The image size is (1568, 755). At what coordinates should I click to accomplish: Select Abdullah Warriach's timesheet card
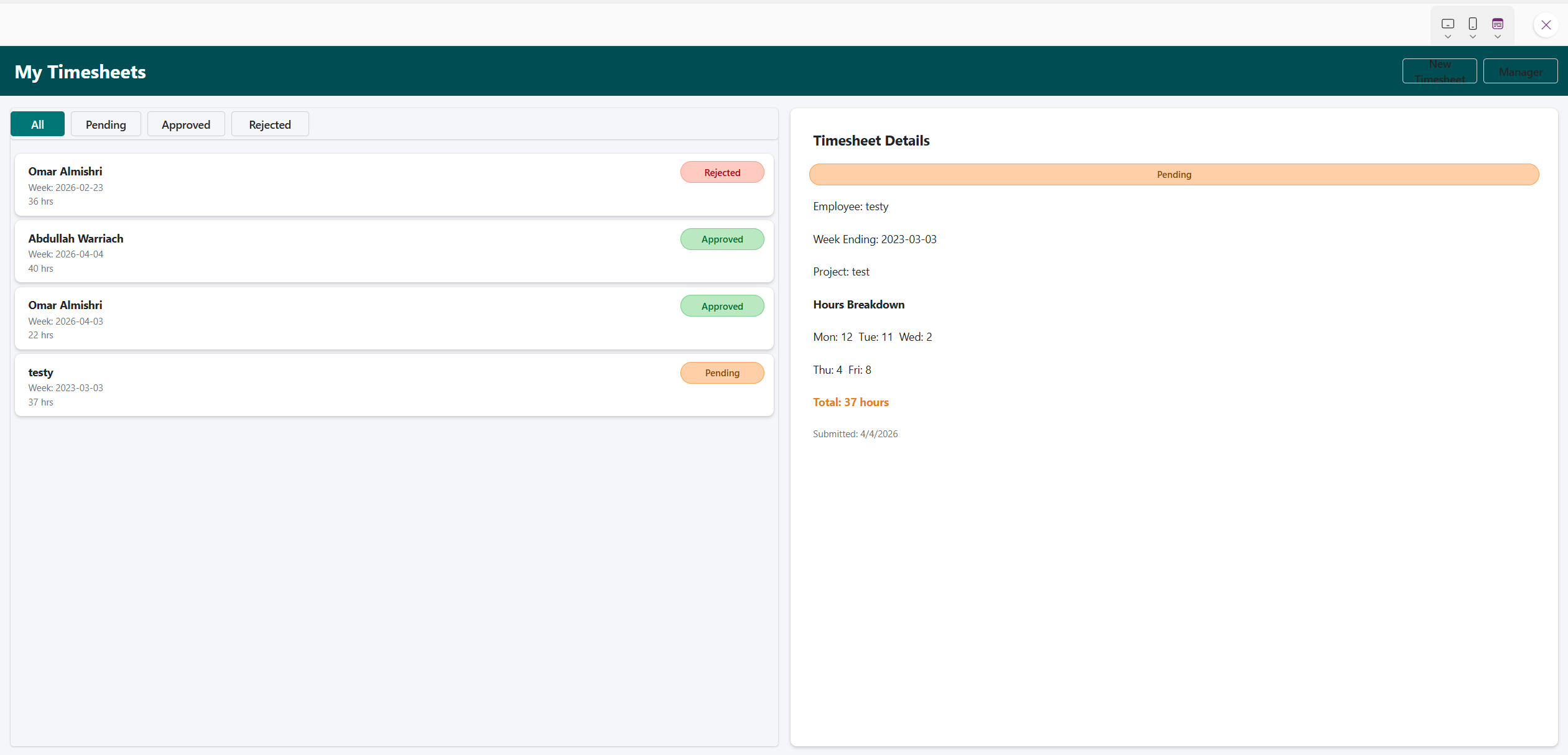pos(373,252)
